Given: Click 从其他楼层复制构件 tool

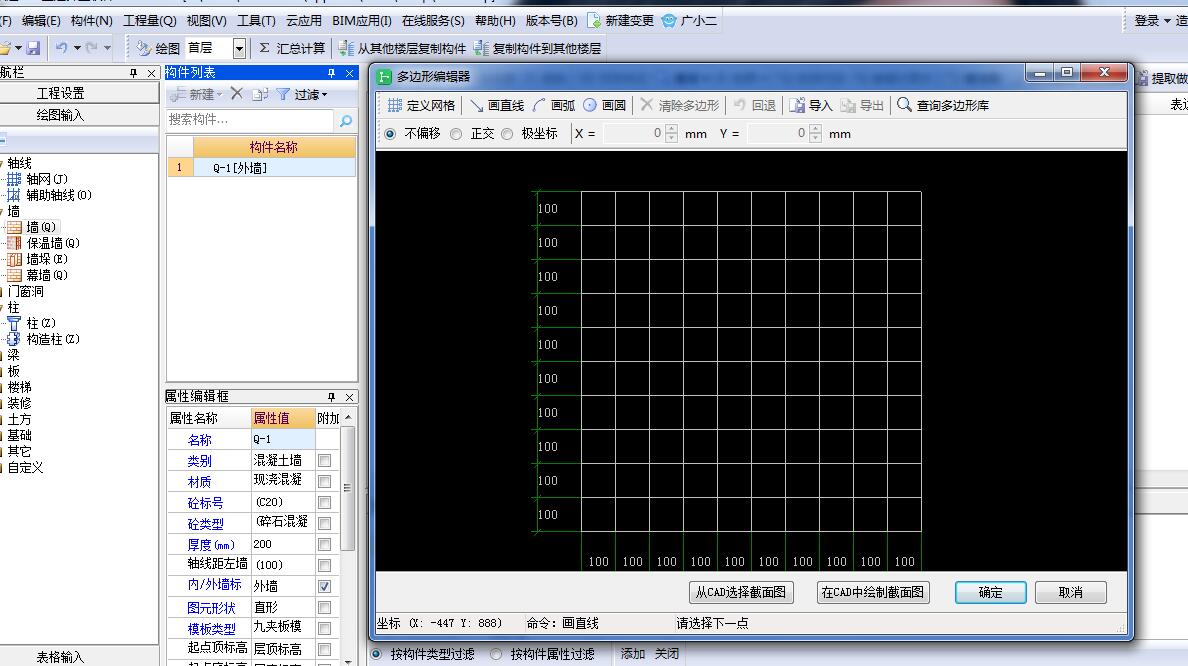Looking at the screenshot, I should 402,48.
